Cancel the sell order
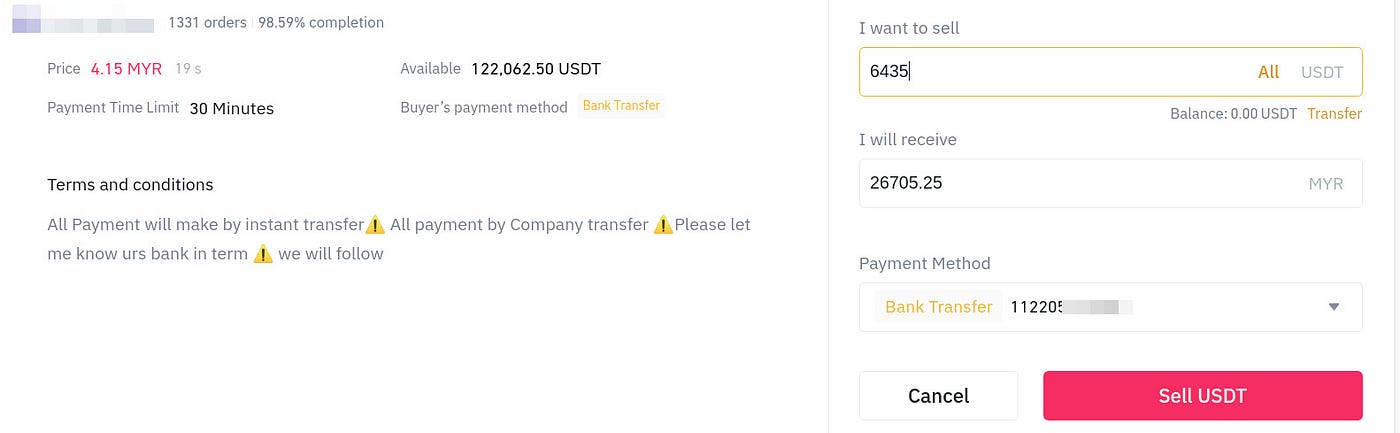The width and height of the screenshot is (1400, 433). [x=938, y=396]
